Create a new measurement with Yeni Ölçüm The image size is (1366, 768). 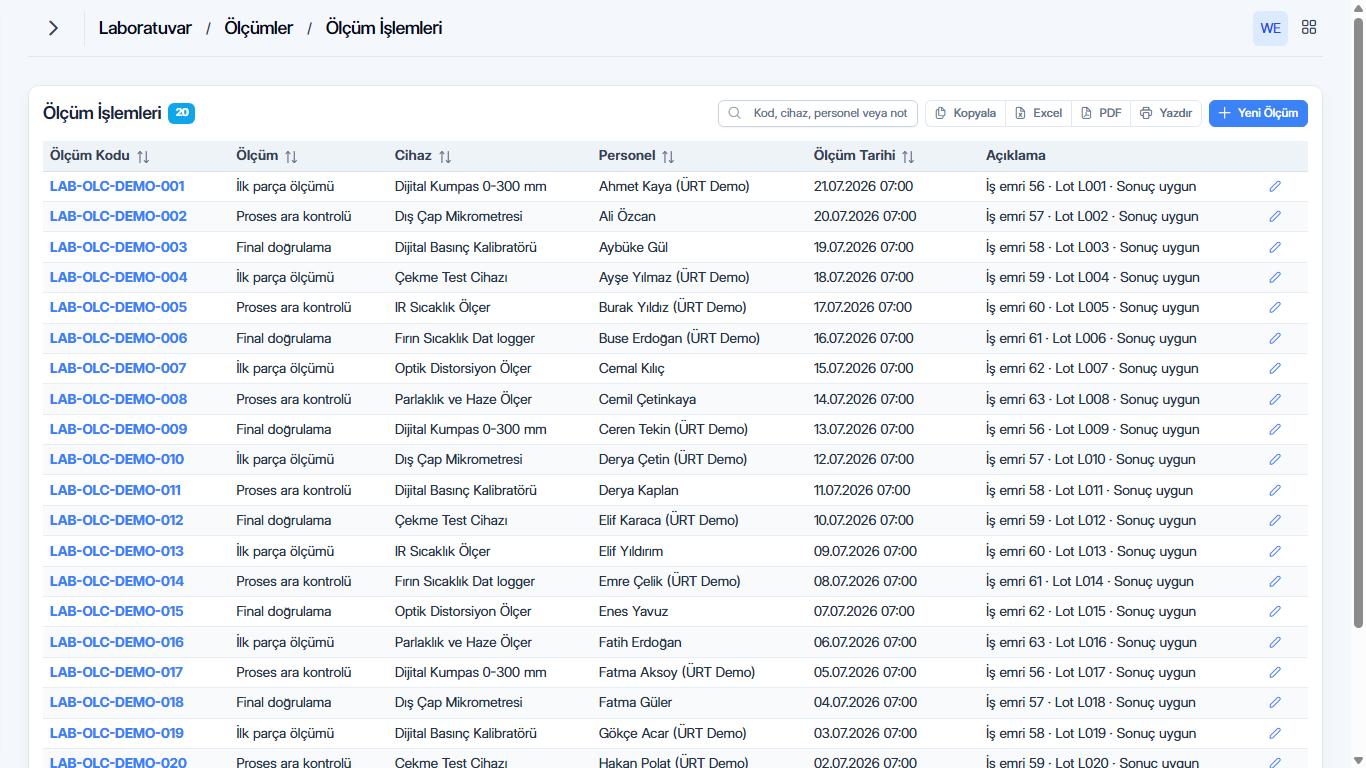coord(1258,113)
